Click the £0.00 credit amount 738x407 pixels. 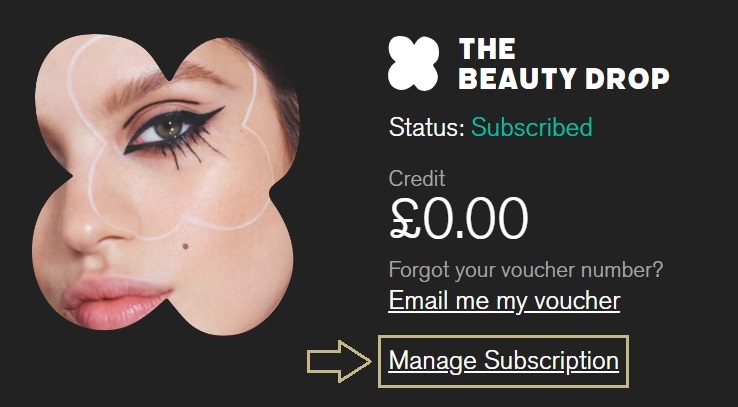[x=459, y=219]
